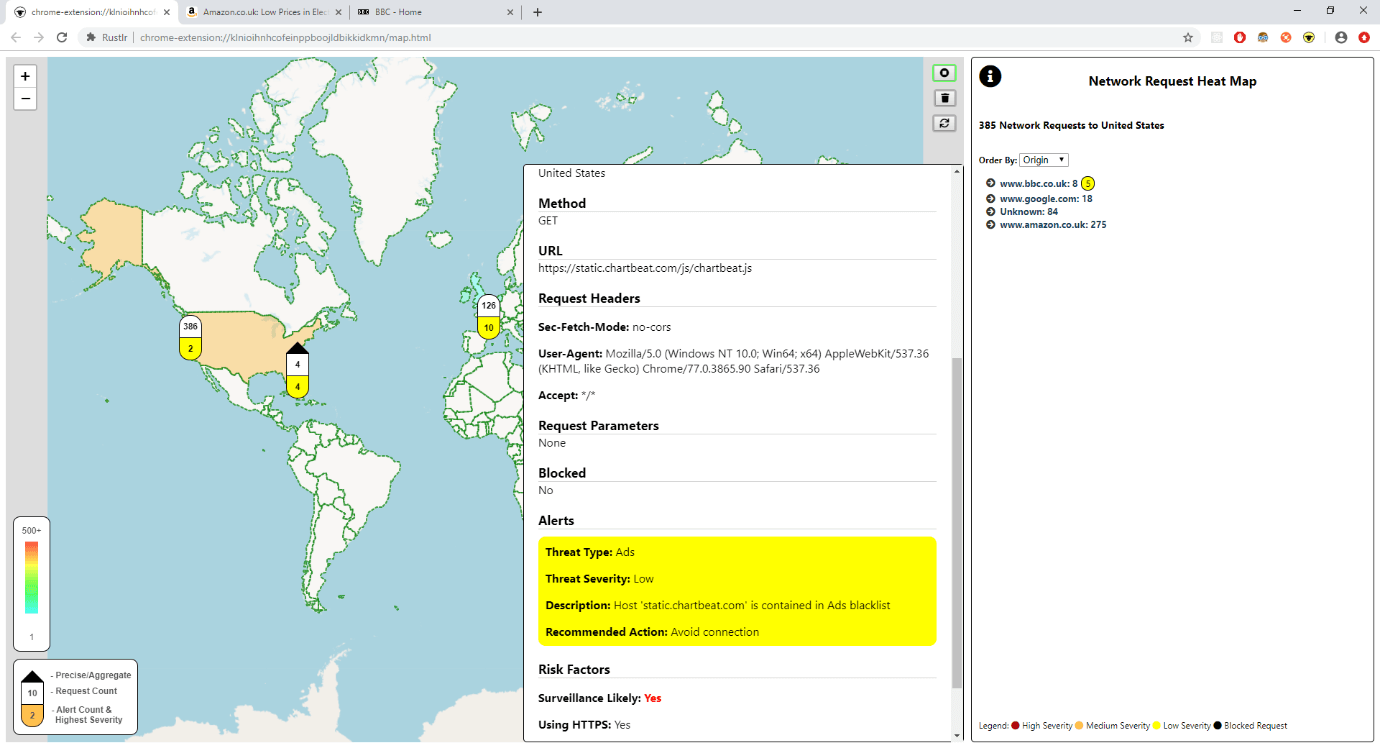The height and width of the screenshot is (748, 1380).
Task: Click the trash icon to clear requests
Action: click(x=944, y=98)
